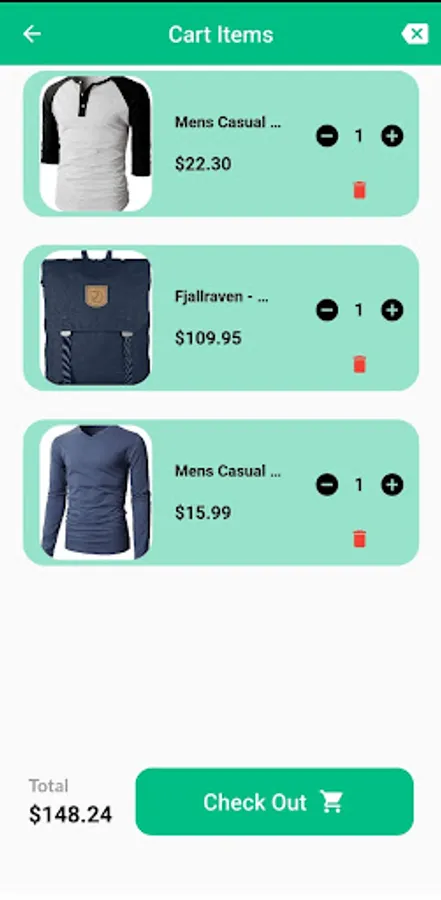Open the raglan henley shirt thumbnail

tap(96, 143)
